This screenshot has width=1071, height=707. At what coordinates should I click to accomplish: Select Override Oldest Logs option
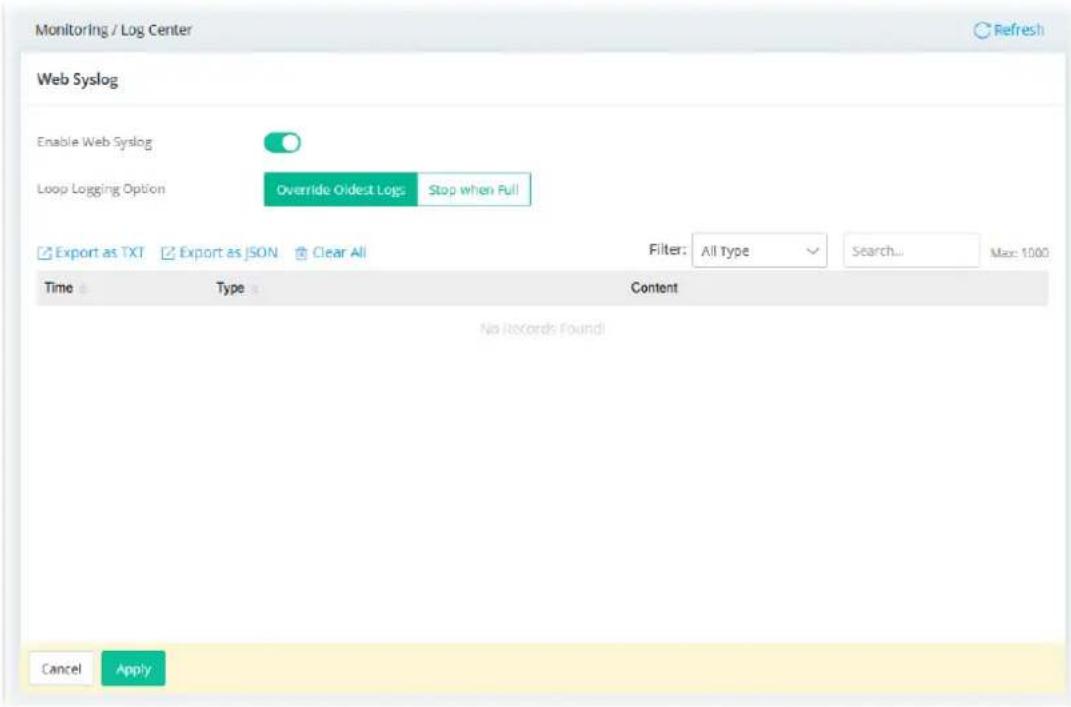(341, 190)
